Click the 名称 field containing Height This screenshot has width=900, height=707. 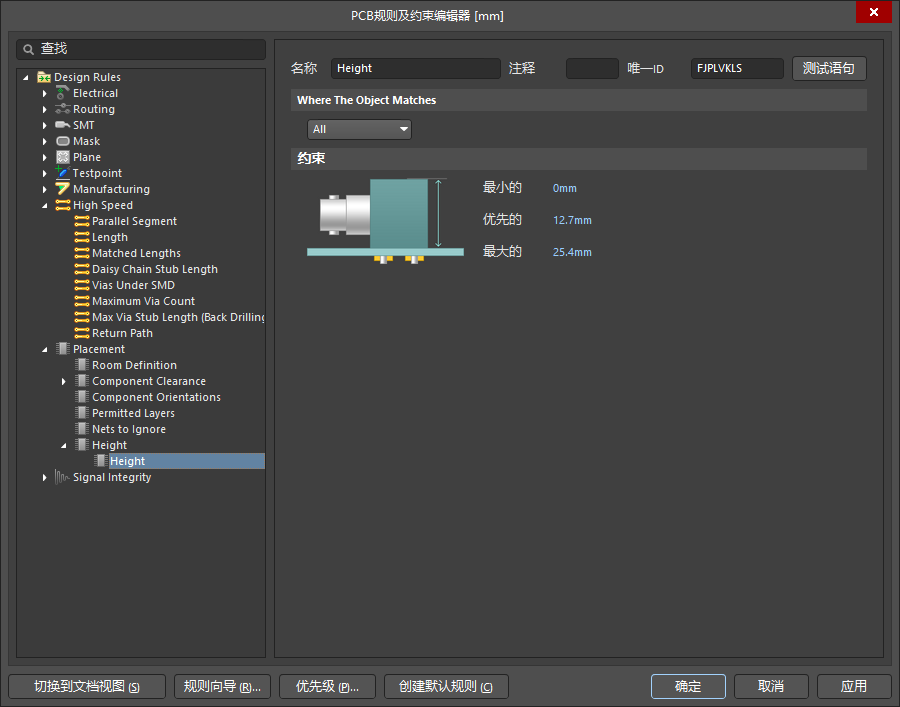(x=415, y=68)
